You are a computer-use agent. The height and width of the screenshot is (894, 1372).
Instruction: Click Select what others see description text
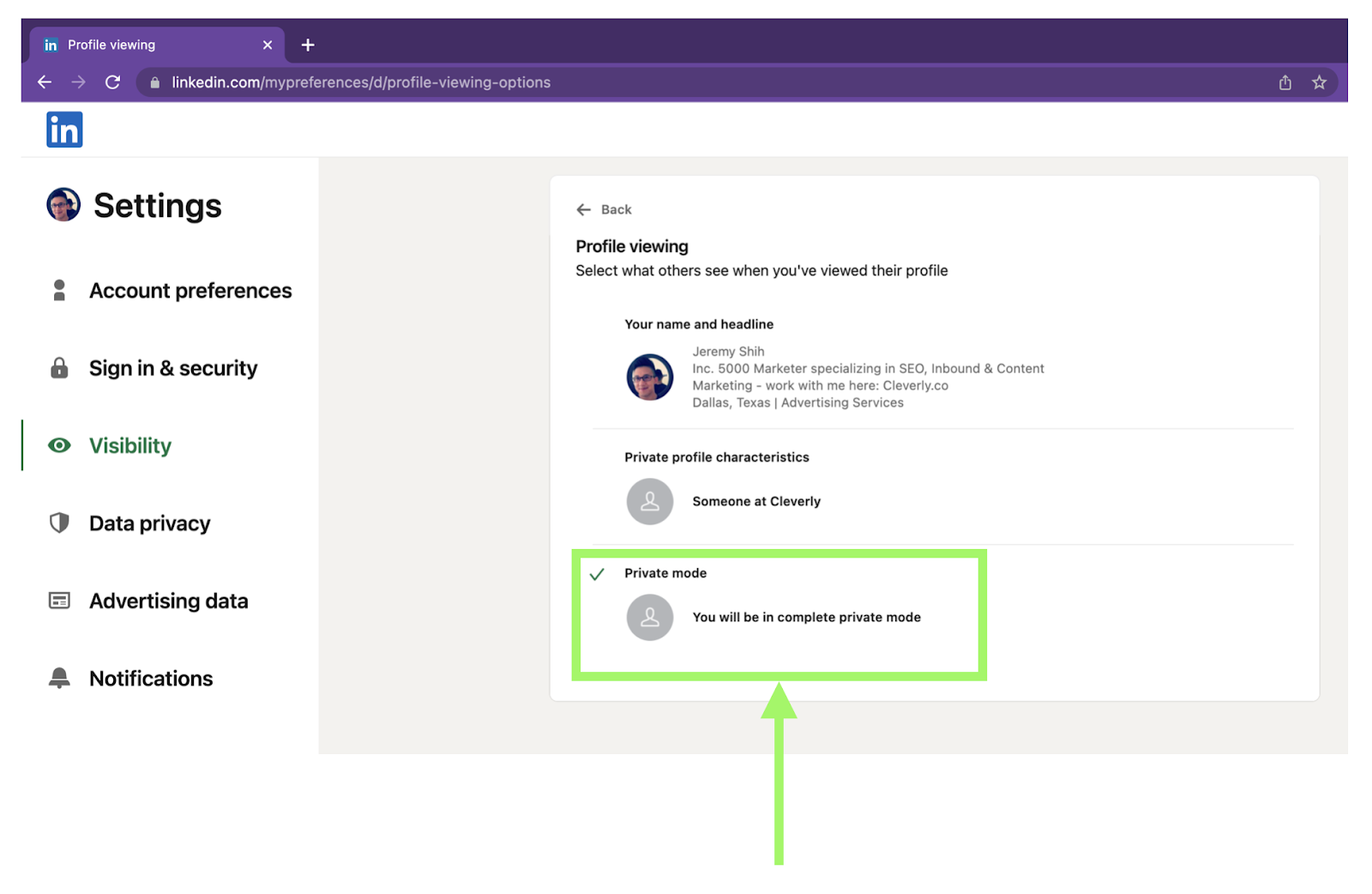pos(761,270)
